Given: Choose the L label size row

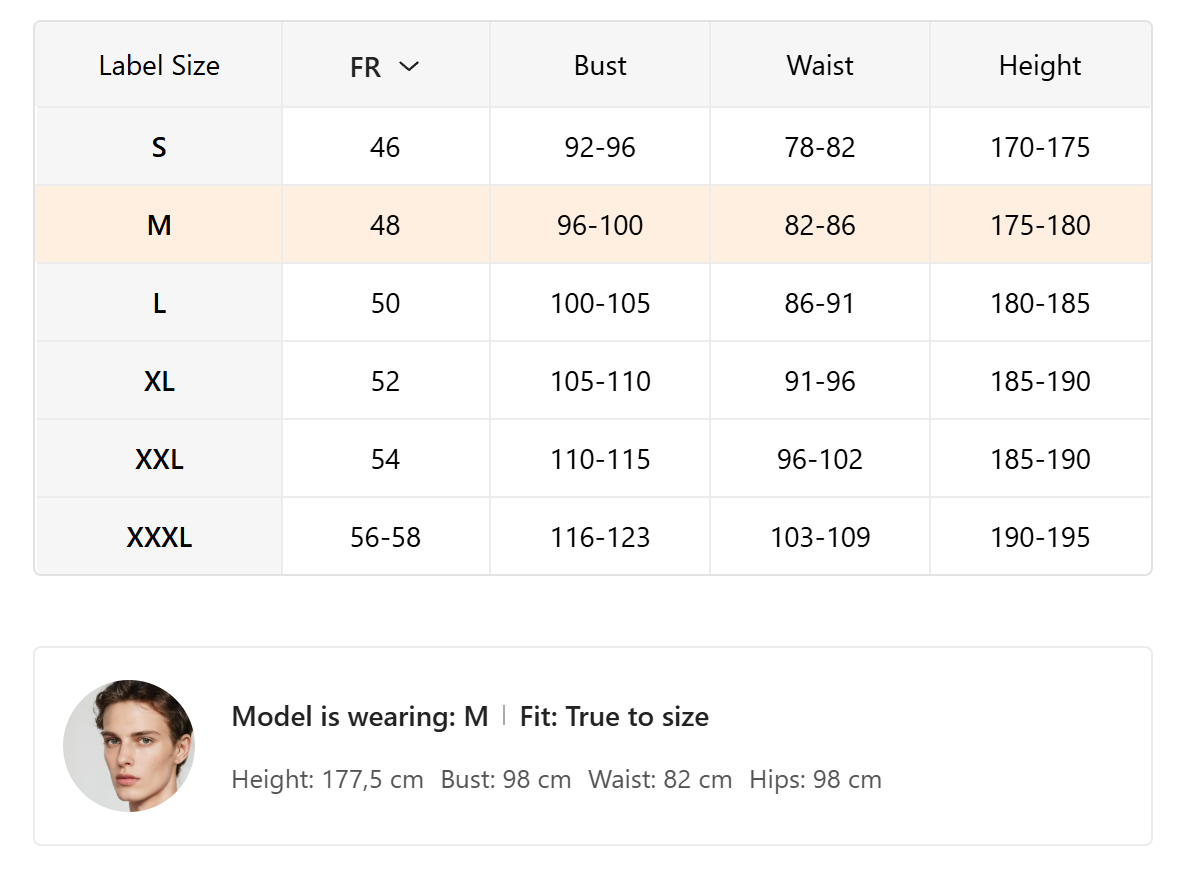Looking at the screenshot, I should click(x=159, y=304).
